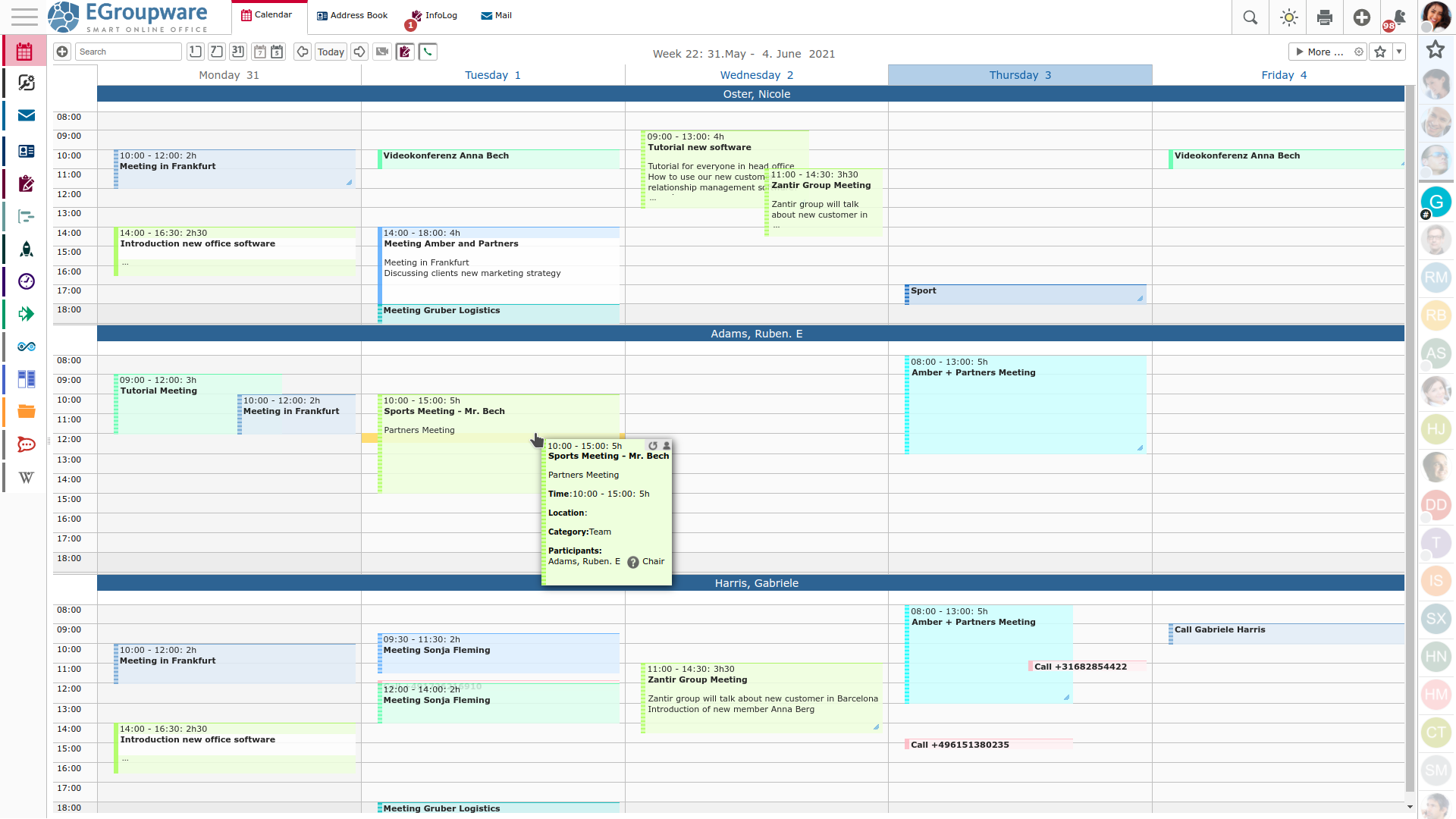Viewport: 1456px width, 819px height.
Task: Open Tuesday 1 day header
Action: (493, 75)
